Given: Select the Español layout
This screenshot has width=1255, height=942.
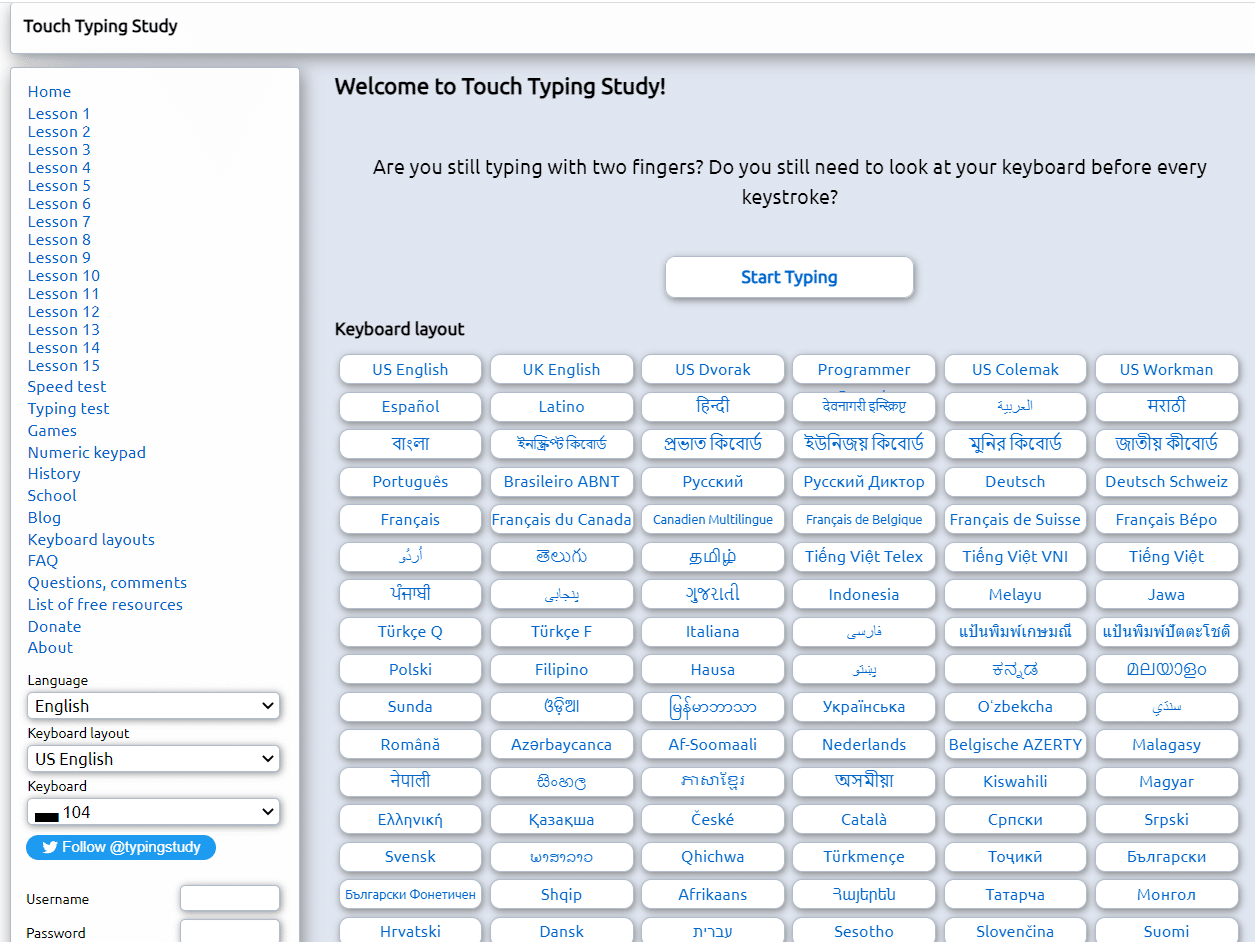Looking at the screenshot, I should click(410, 407).
